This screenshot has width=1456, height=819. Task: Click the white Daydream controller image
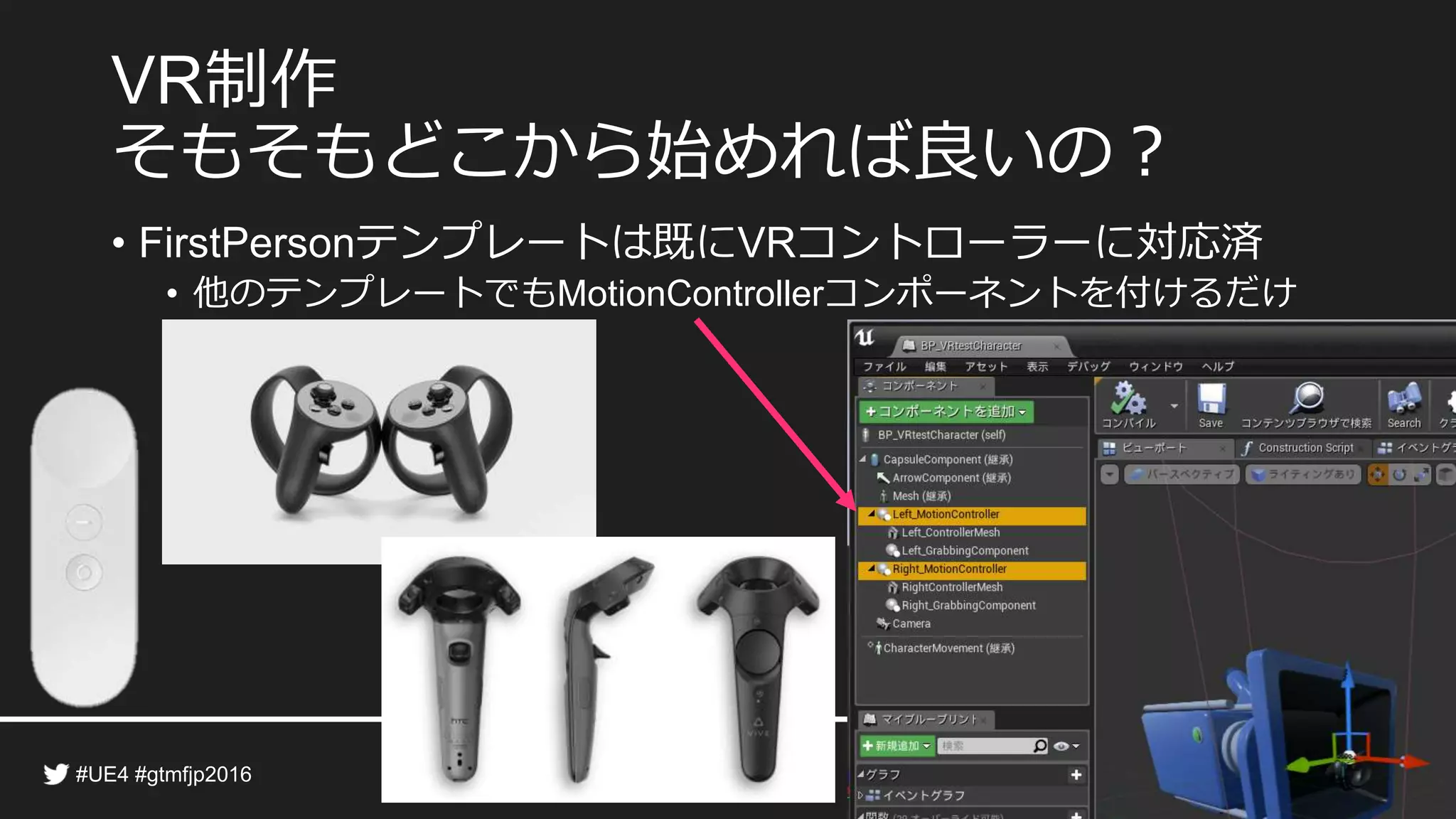84,546
